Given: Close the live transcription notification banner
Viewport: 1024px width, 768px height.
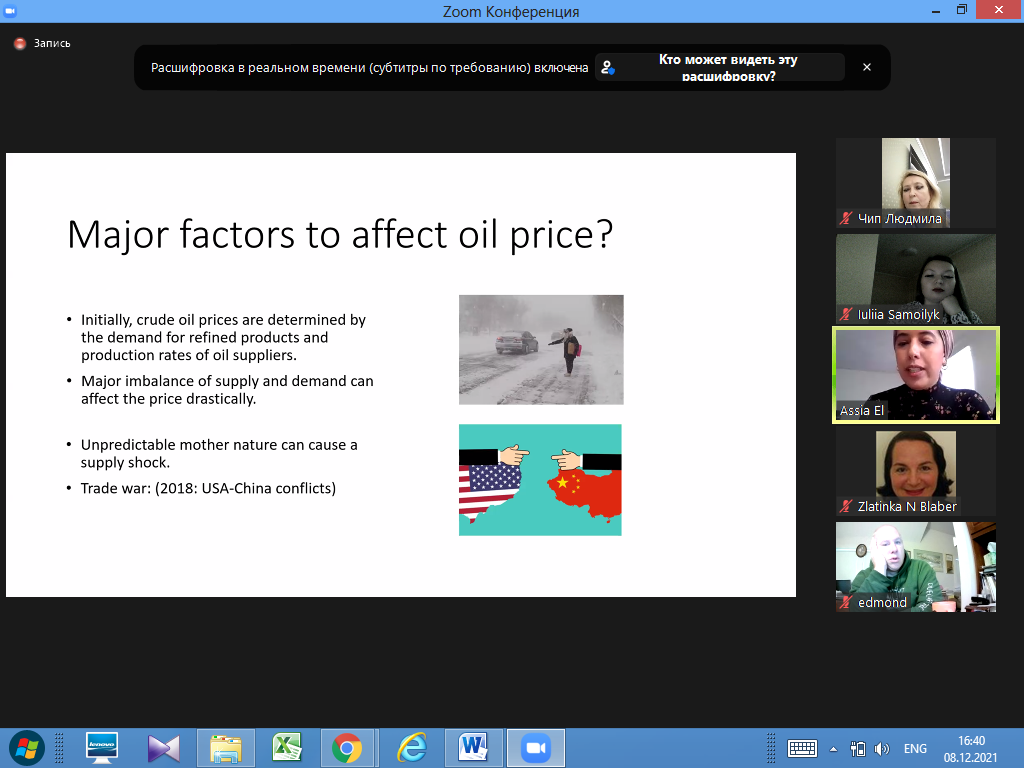Looking at the screenshot, I should click(x=867, y=67).
